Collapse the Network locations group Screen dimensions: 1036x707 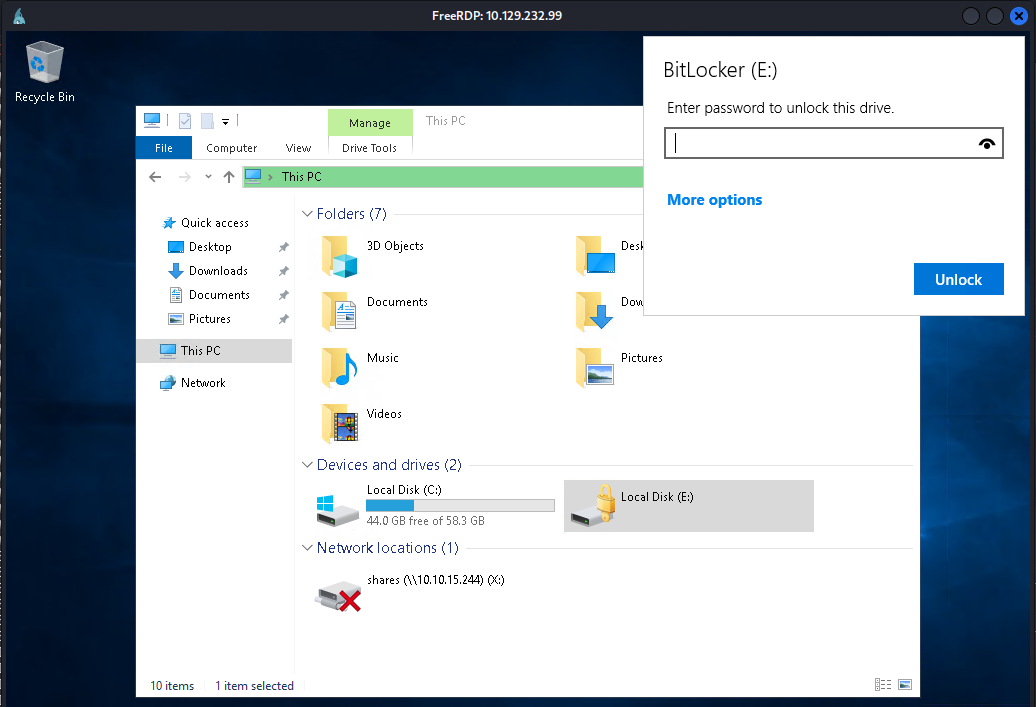(307, 548)
